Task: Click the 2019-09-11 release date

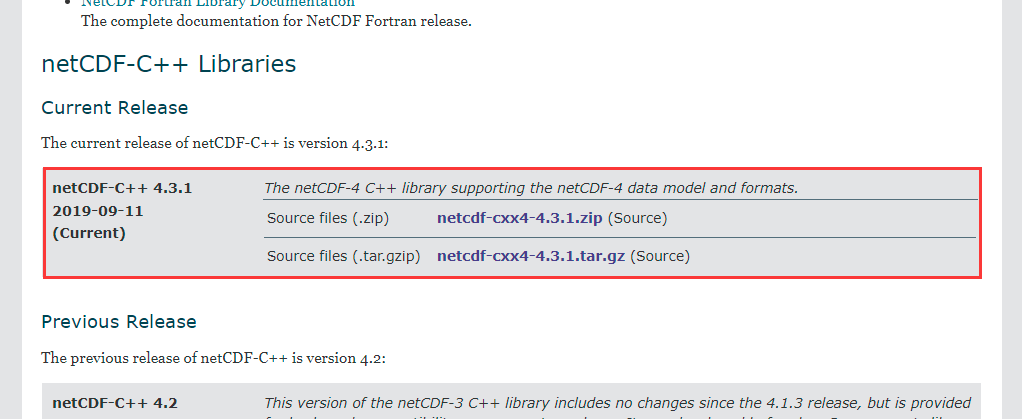Action: (99, 210)
